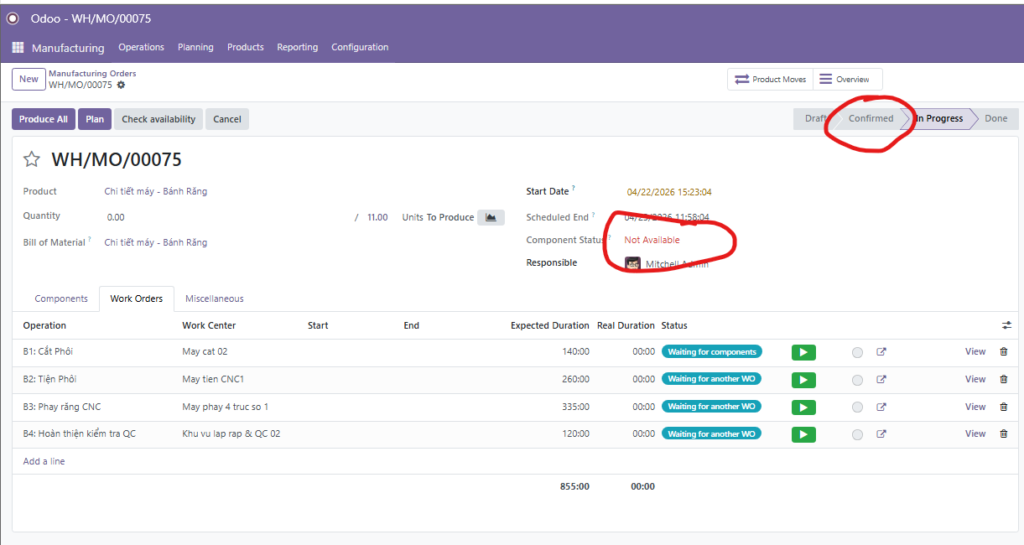Click the gear icon beside WH/MO/00075 breadcrumb

click(x=121, y=85)
